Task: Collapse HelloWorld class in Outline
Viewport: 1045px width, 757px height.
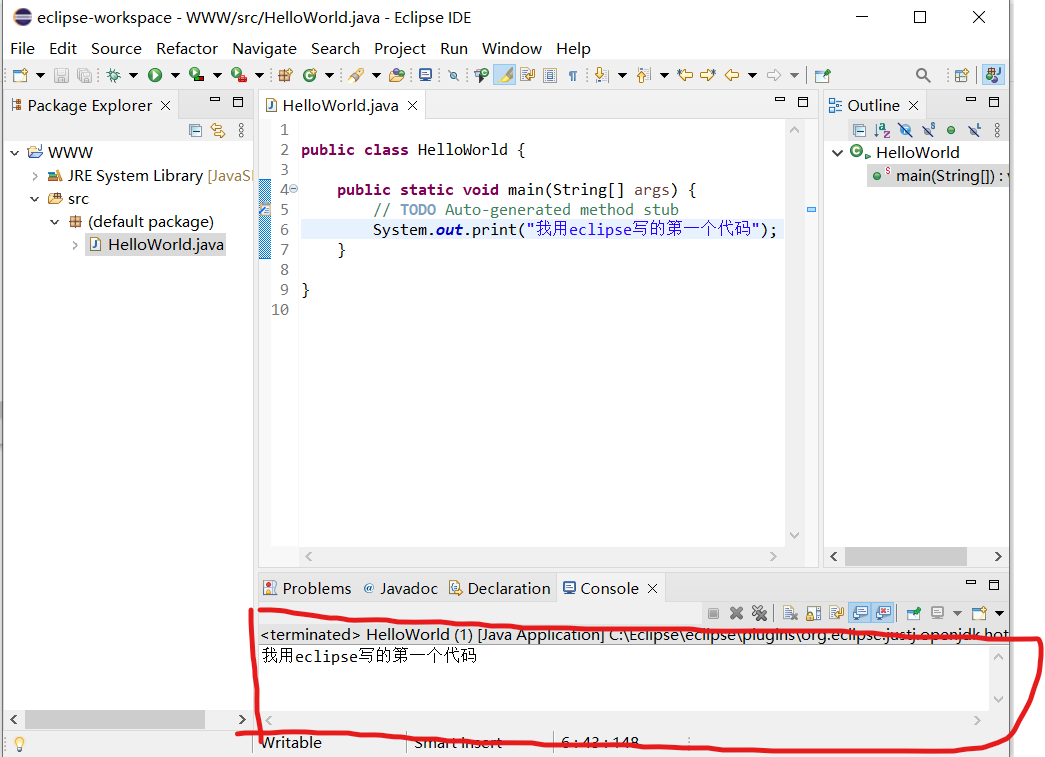Action: 838,153
